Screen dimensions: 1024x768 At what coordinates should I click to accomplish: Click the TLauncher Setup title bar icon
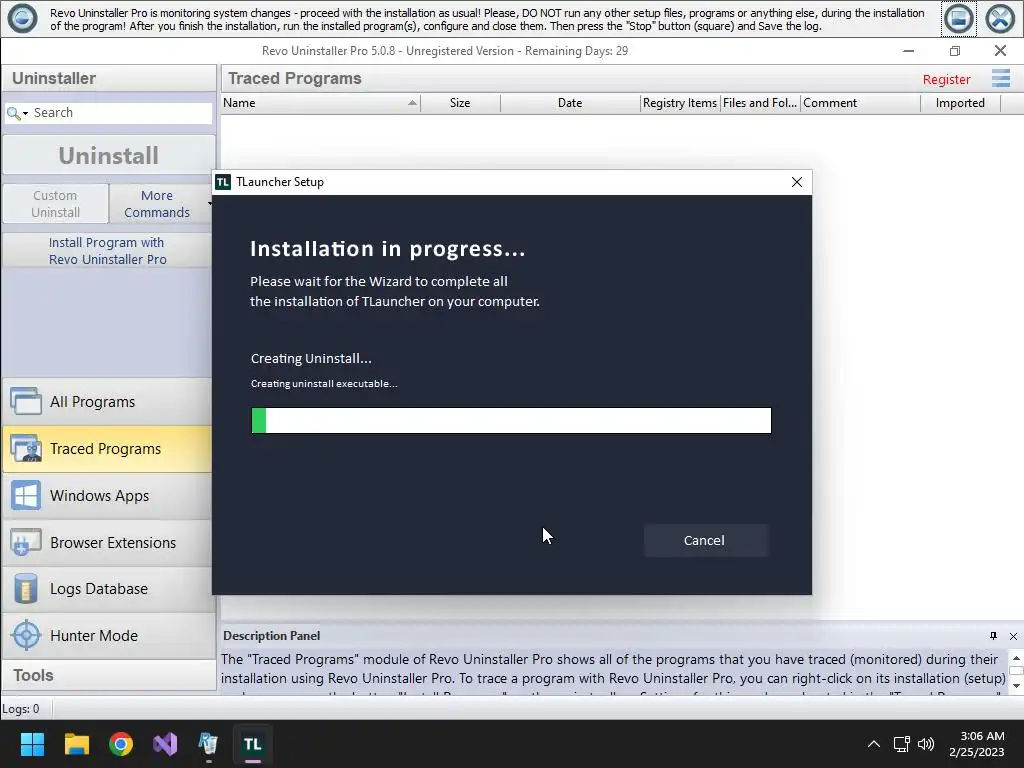tap(223, 182)
